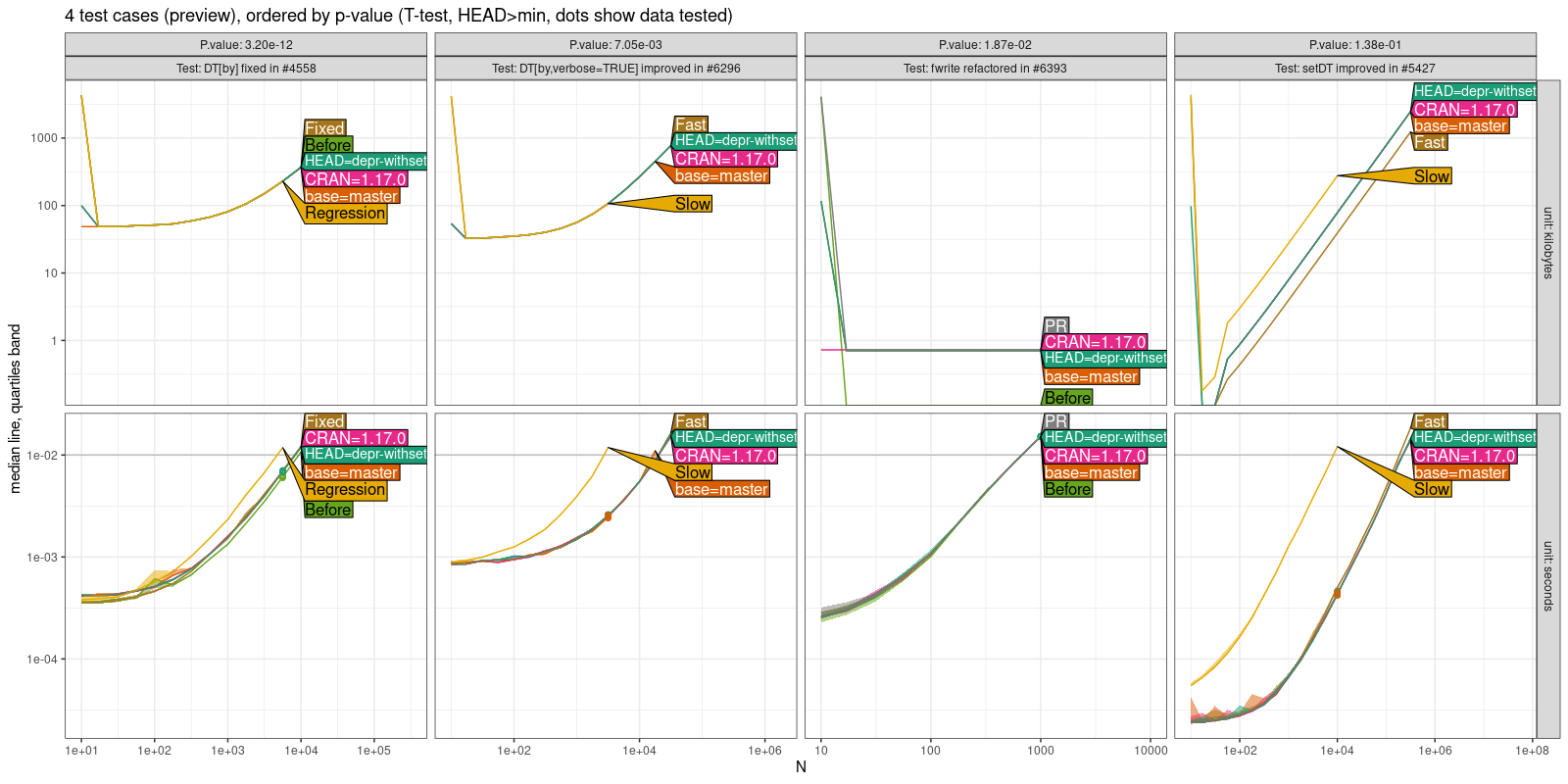Click the 'Fixed' label in DT[by] kilobytes panel
The height and width of the screenshot is (784, 1568).
pos(324,128)
